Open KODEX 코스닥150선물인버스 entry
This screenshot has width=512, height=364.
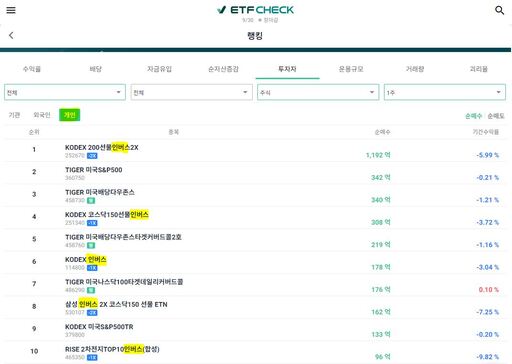point(107,215)
